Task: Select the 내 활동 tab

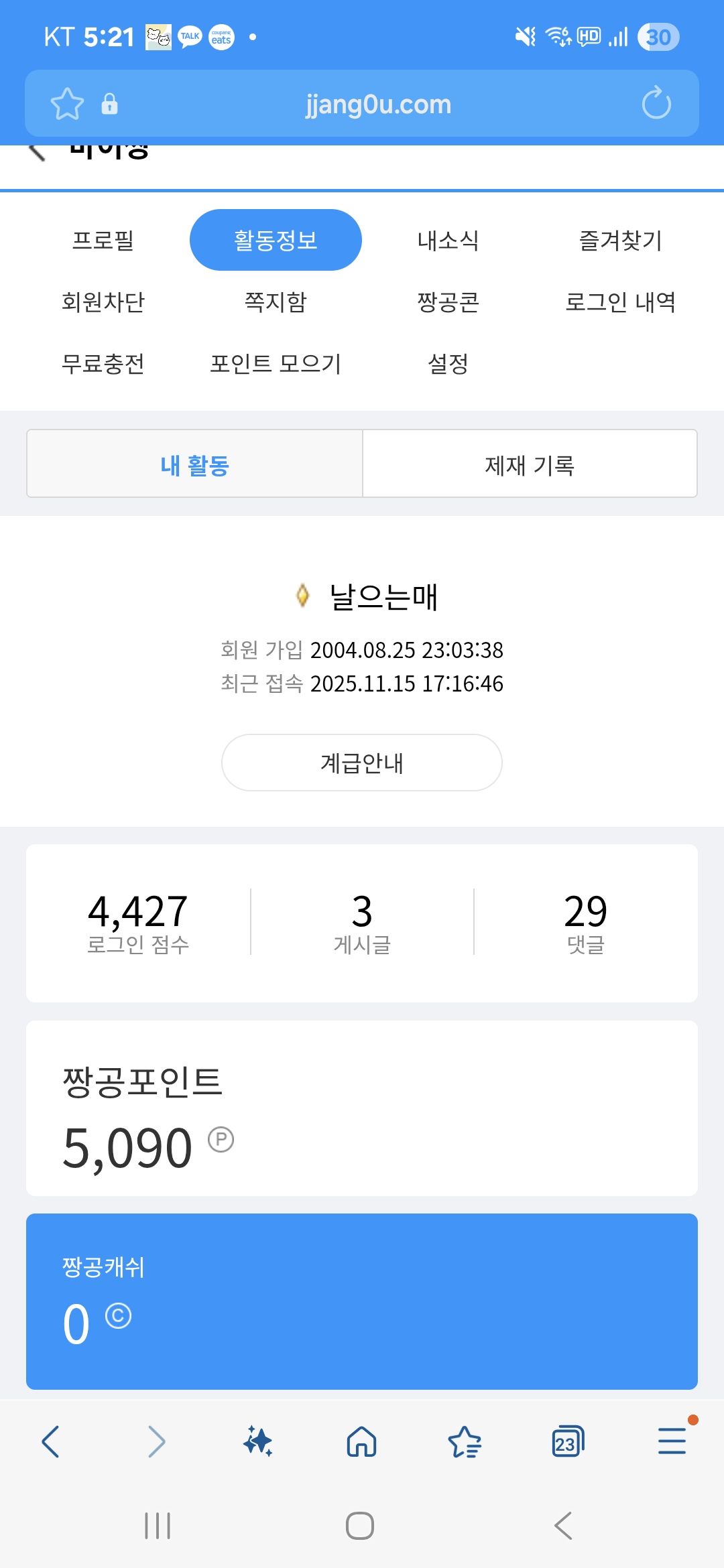Action: coord(194,464)
